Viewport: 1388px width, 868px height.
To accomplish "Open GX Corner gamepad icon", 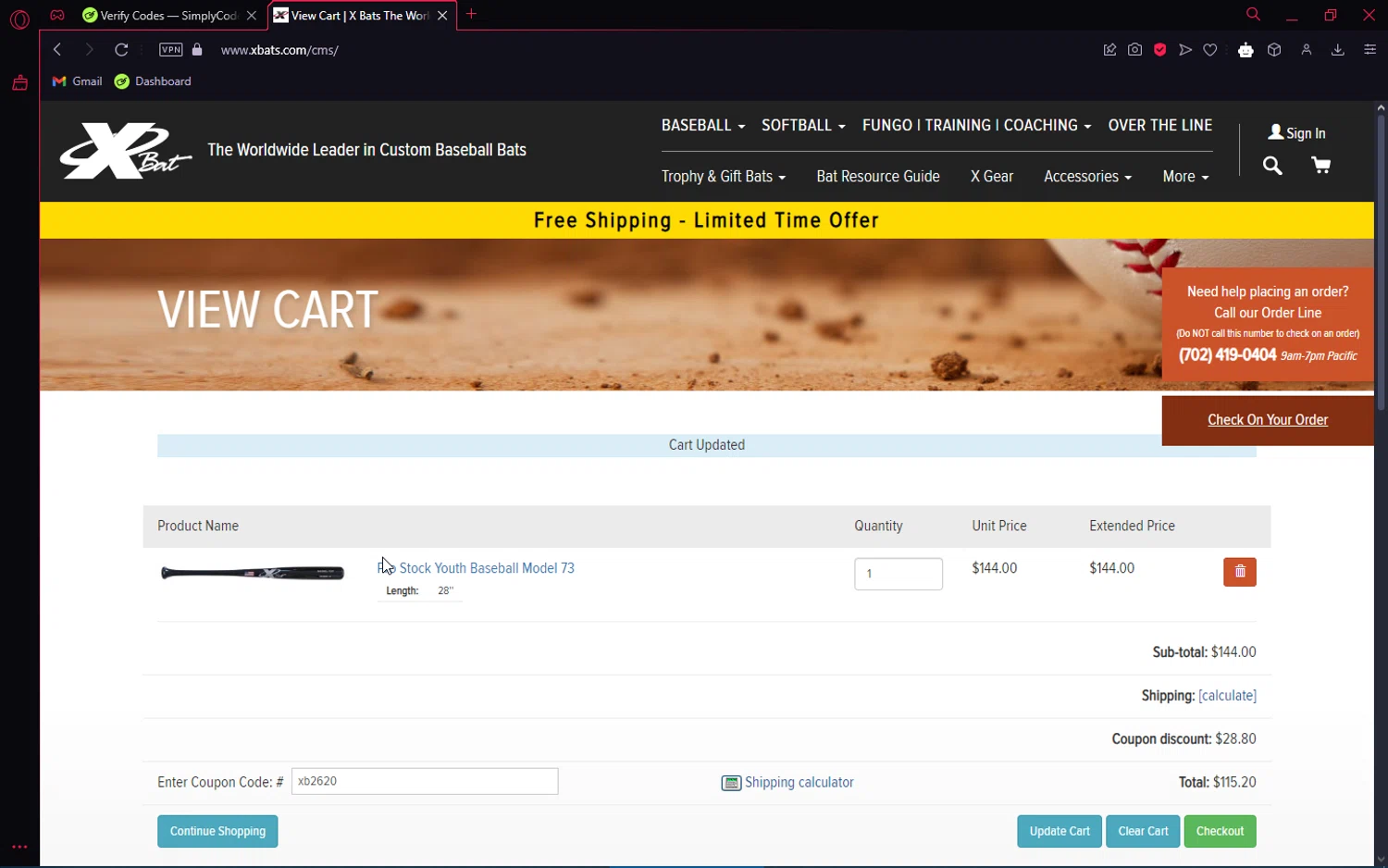I will point(57,15).
